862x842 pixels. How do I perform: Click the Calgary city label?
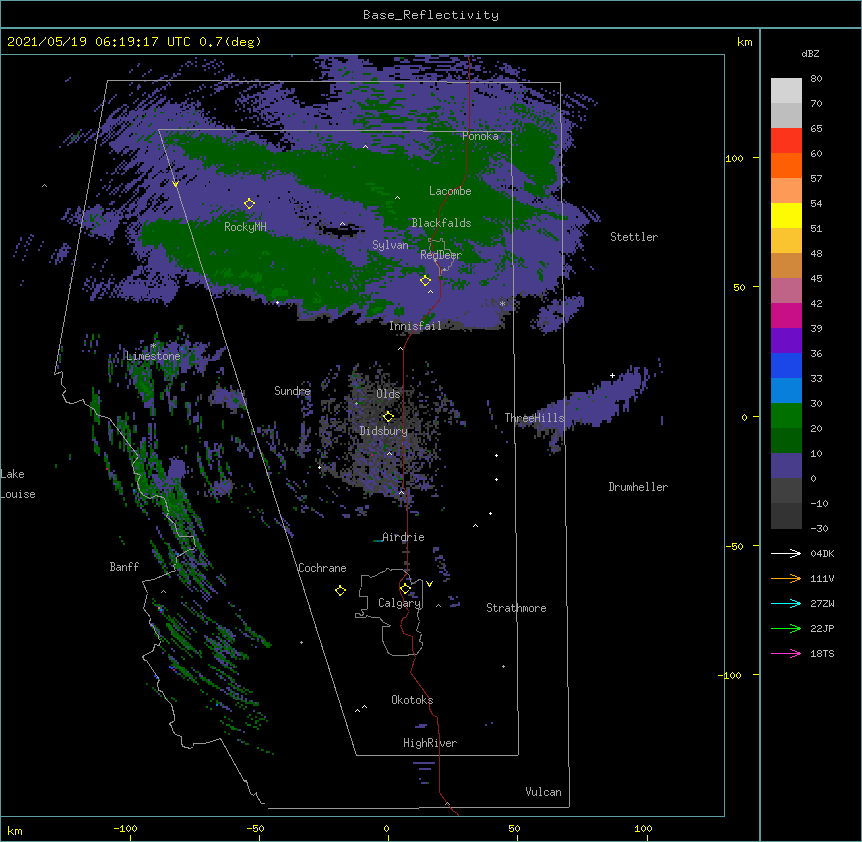point(399,603)
